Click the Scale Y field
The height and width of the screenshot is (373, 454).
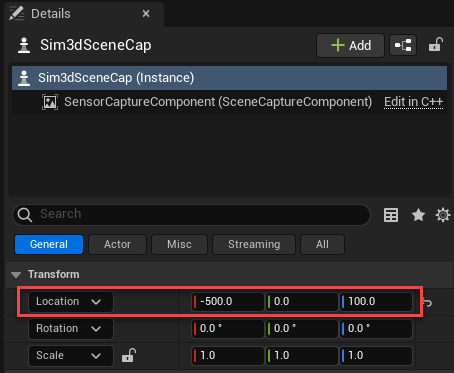point(302,356)
